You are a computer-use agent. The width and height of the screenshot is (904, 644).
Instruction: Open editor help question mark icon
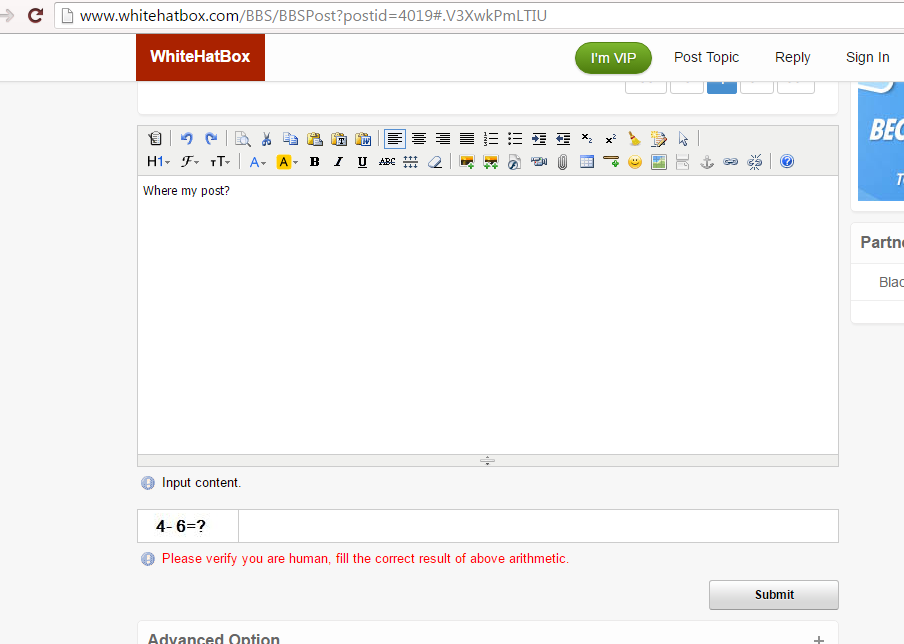[787, 161]
